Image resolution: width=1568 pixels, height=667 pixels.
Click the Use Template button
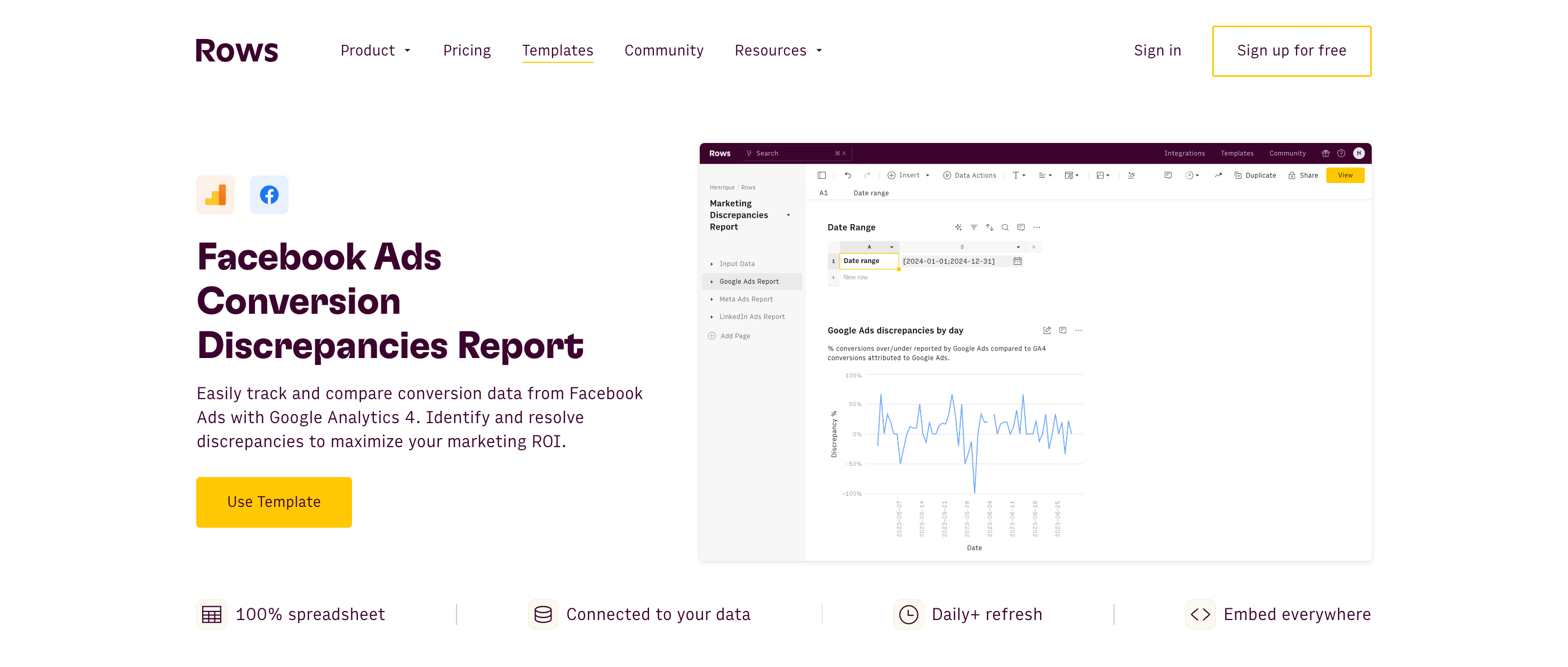click(274, 502)
